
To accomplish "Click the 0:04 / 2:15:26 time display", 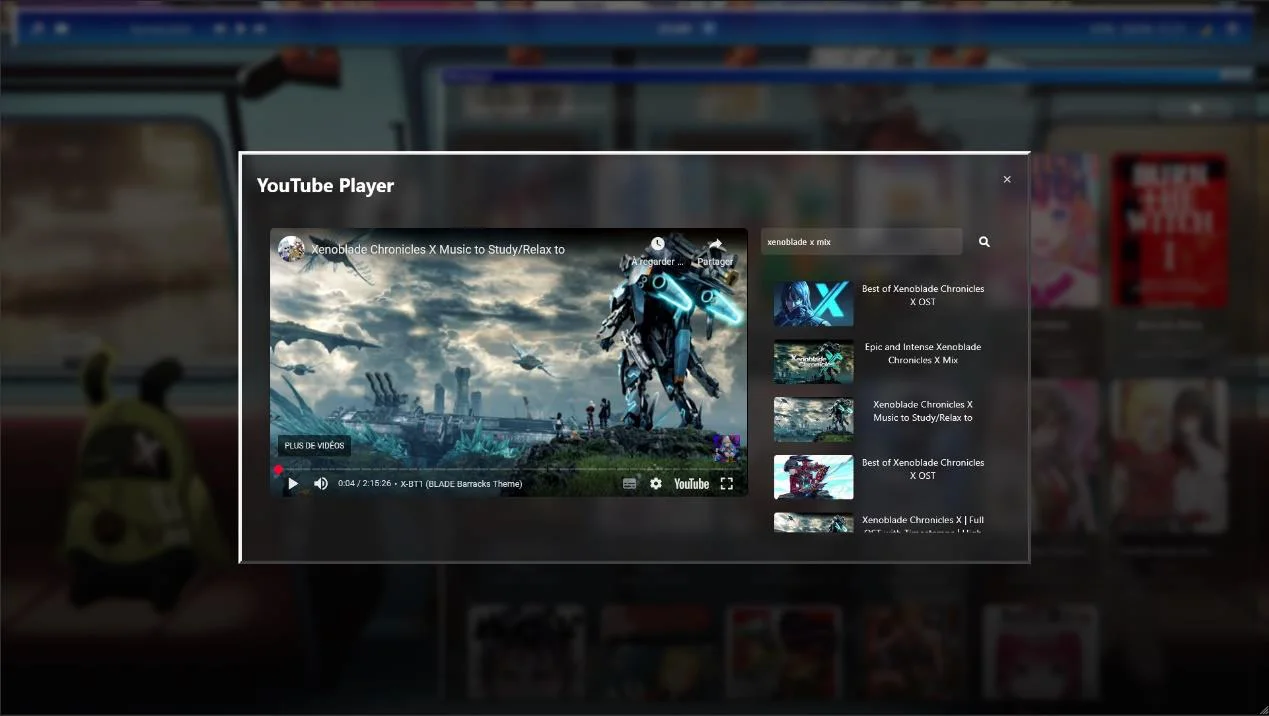I will (364, 484).
